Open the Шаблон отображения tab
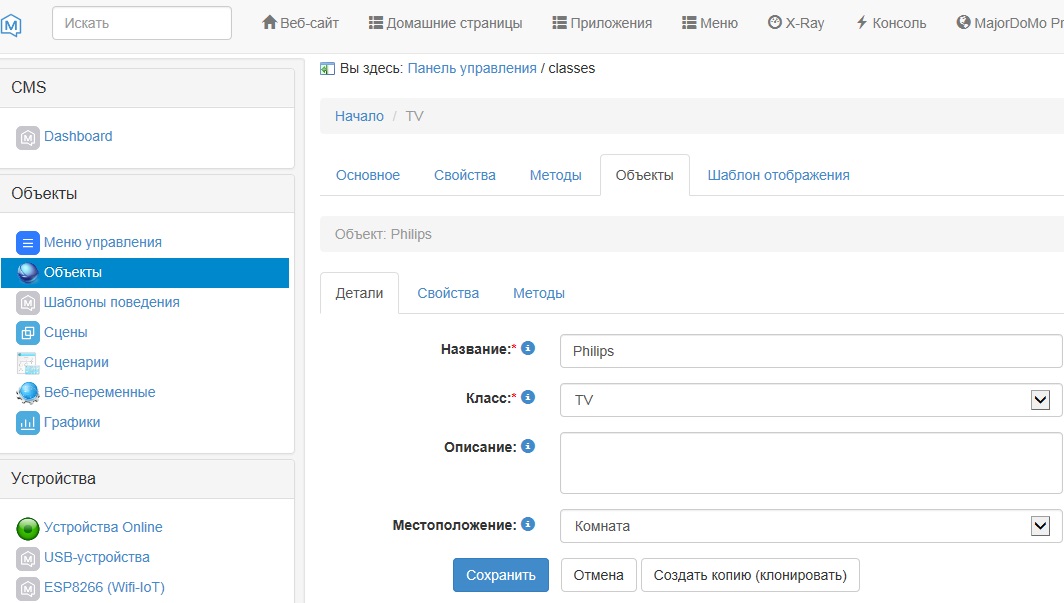This screenshot has height=603, width=1064. click(x=778, y=175)
